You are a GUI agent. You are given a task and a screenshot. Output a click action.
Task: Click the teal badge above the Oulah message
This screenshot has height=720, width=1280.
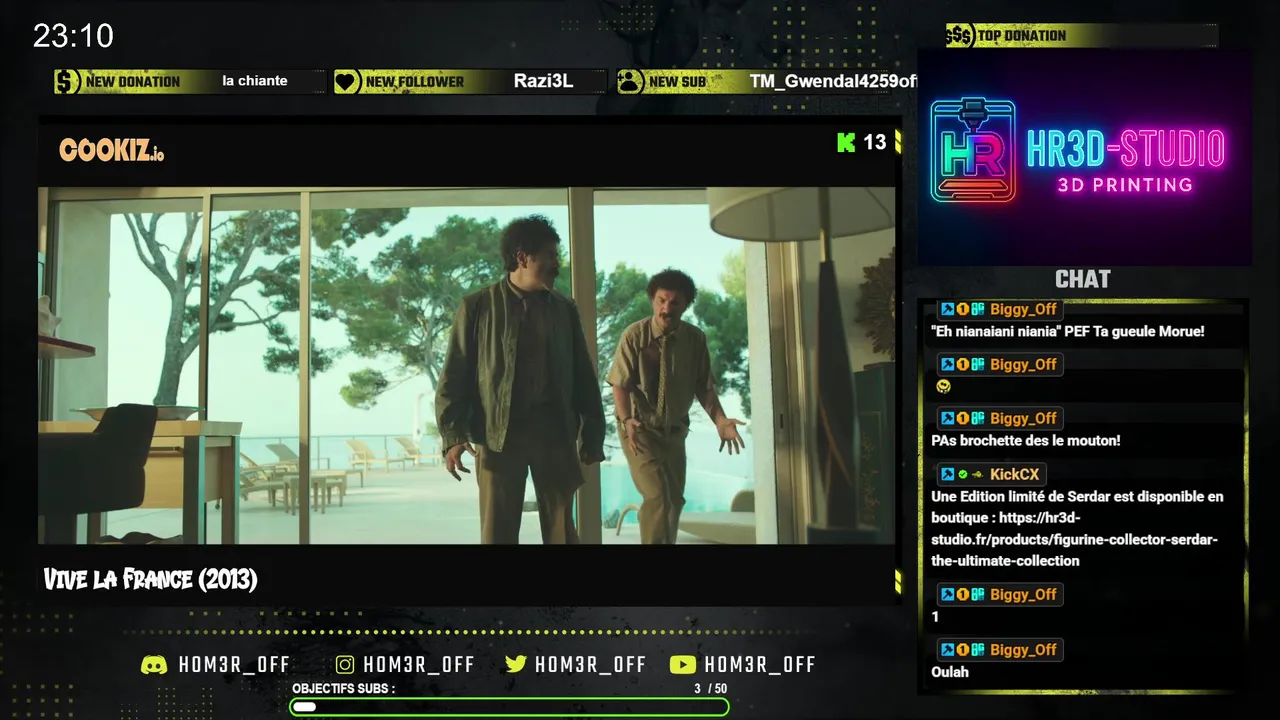point(977,650)
